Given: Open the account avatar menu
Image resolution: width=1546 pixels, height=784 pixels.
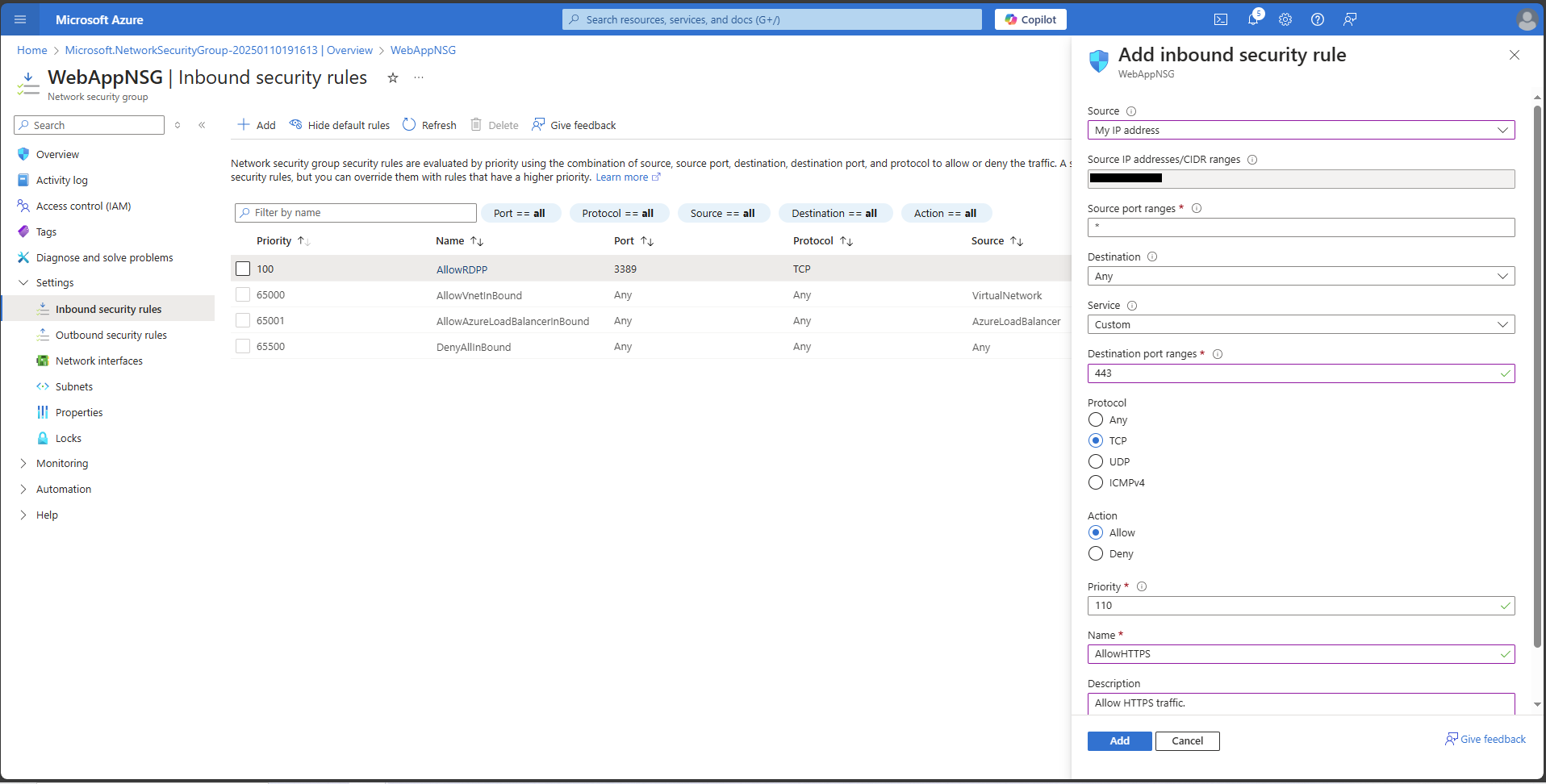Looking at the screenshot, I should point(1527,19).
